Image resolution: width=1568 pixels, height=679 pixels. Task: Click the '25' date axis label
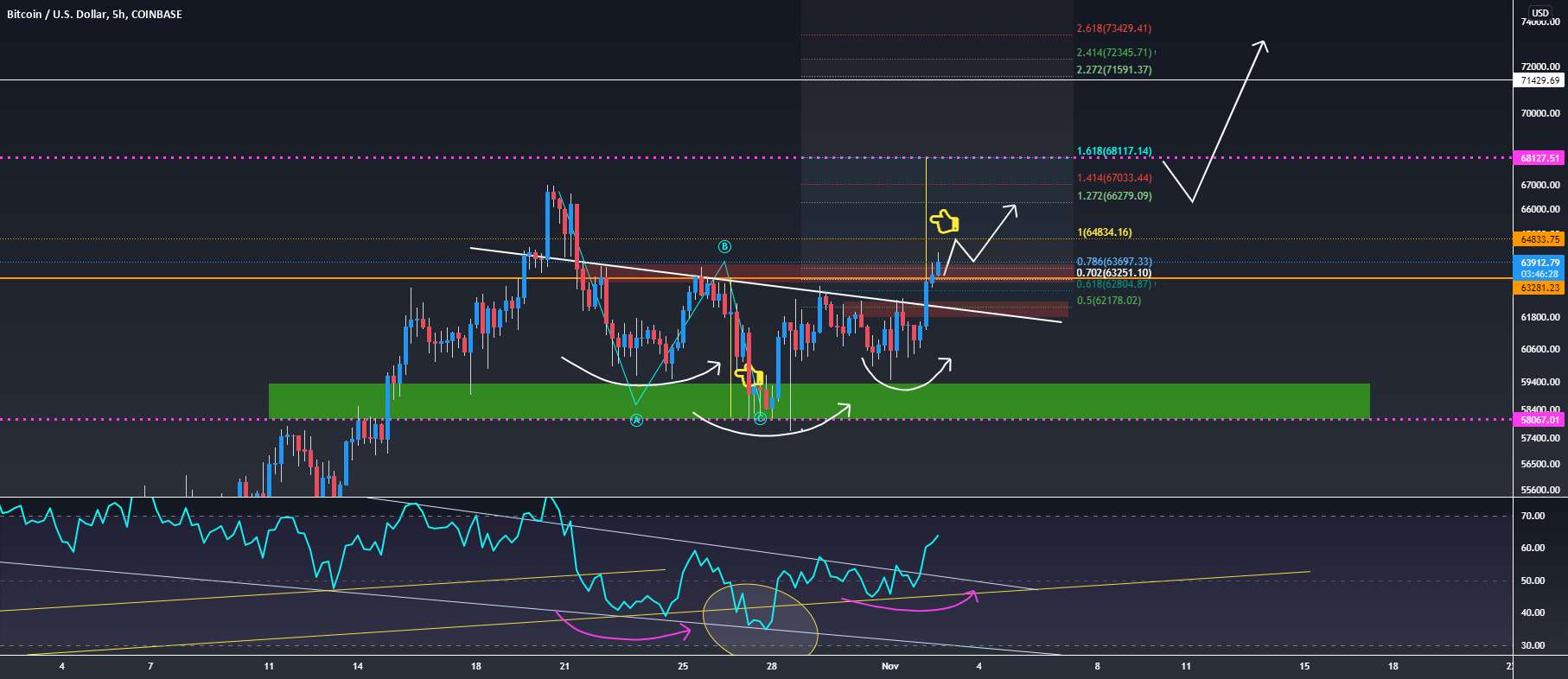[683, 666]
